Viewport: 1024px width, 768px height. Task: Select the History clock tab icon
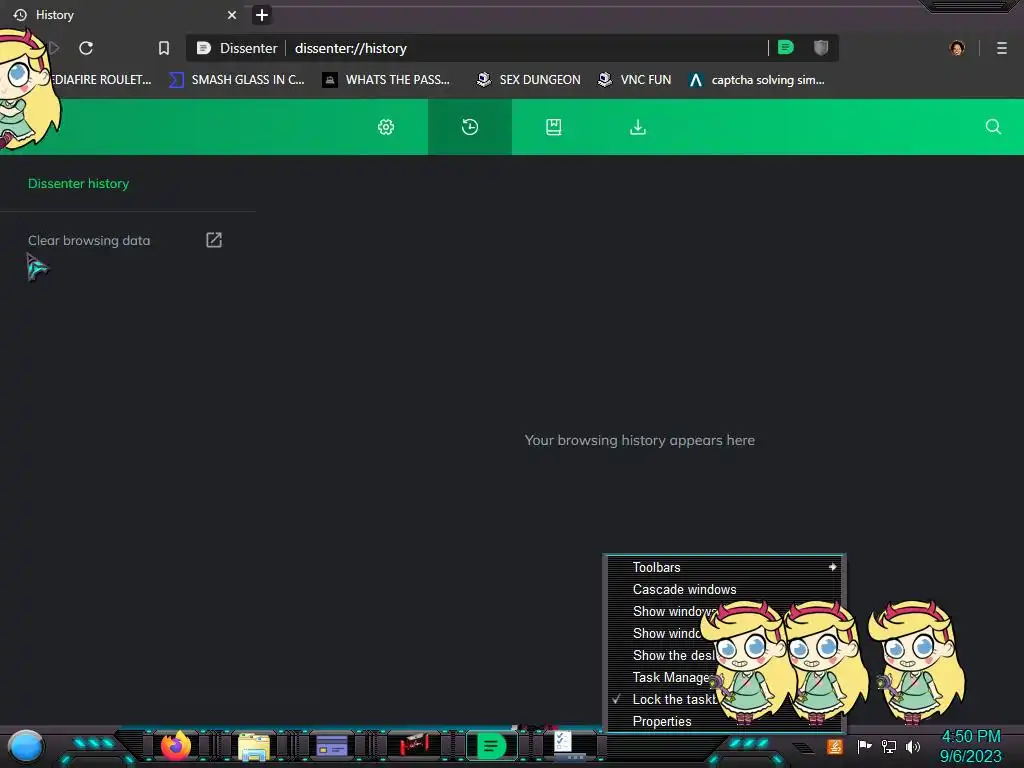[470, 127]
